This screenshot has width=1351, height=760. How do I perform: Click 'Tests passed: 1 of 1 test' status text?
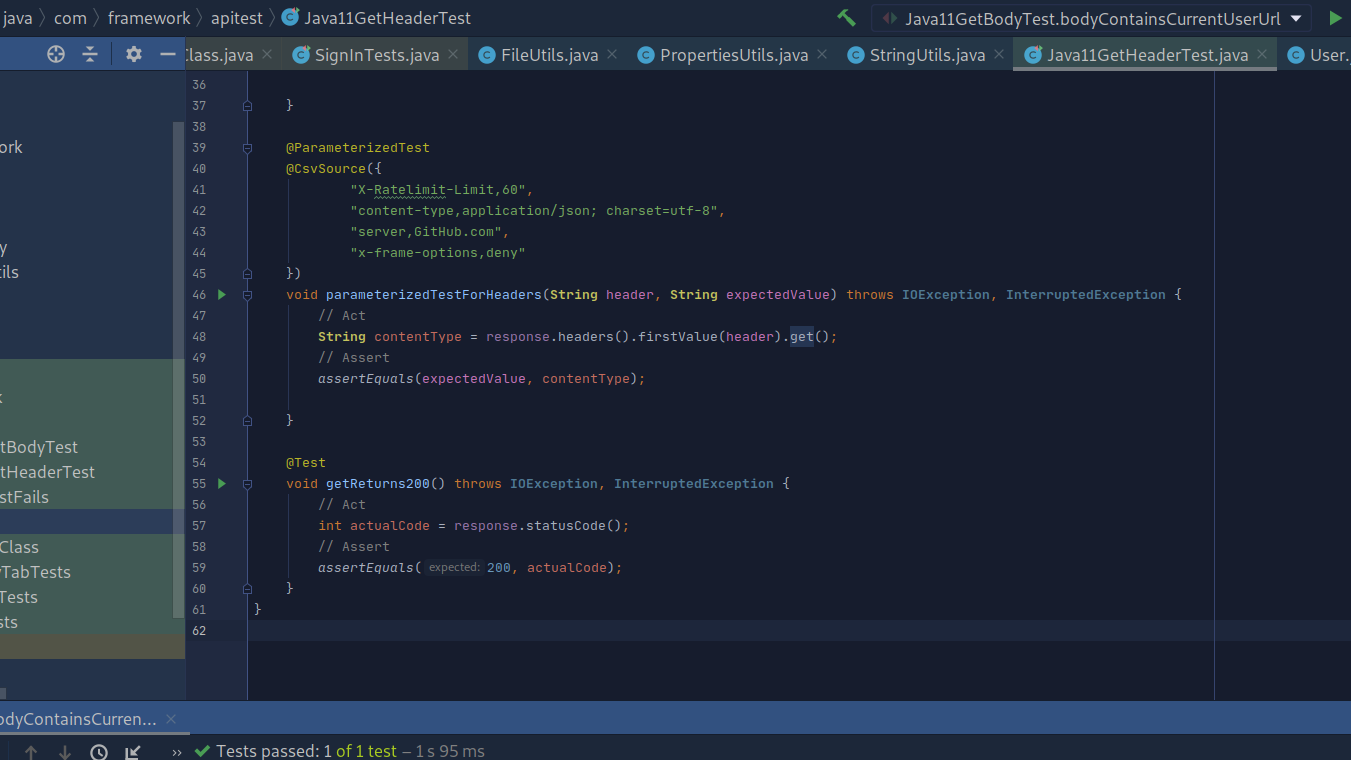pos(306,751)
